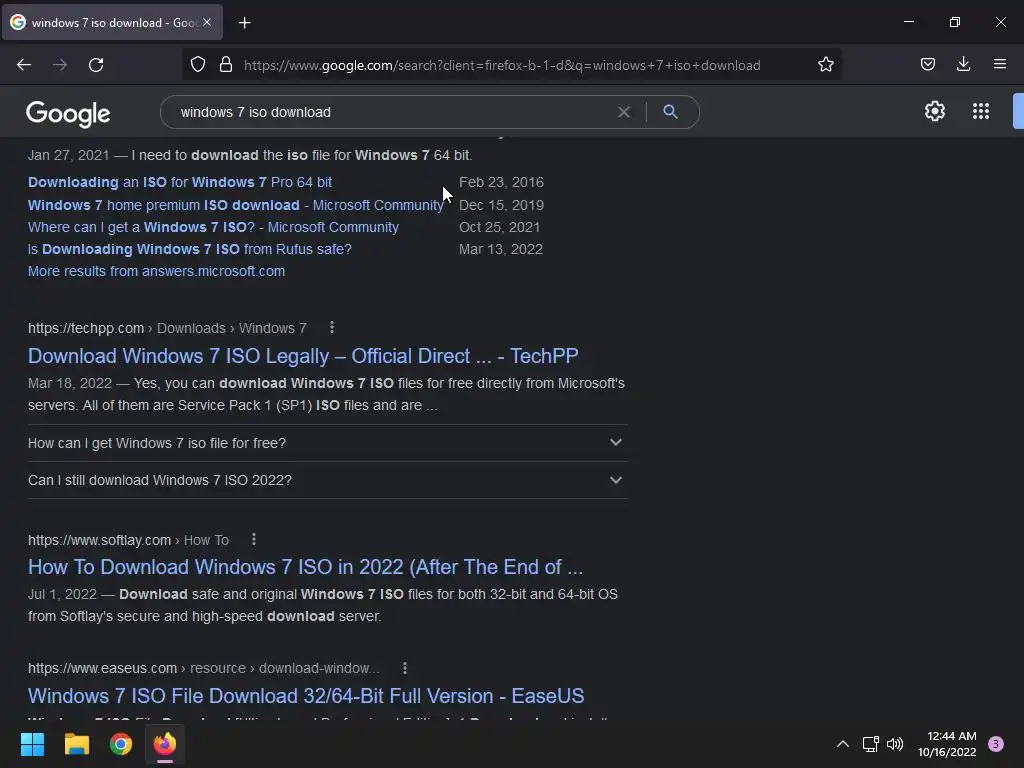Click the Firefox address bar URL
Screen dimensions: 1024x768
(502, 65)
